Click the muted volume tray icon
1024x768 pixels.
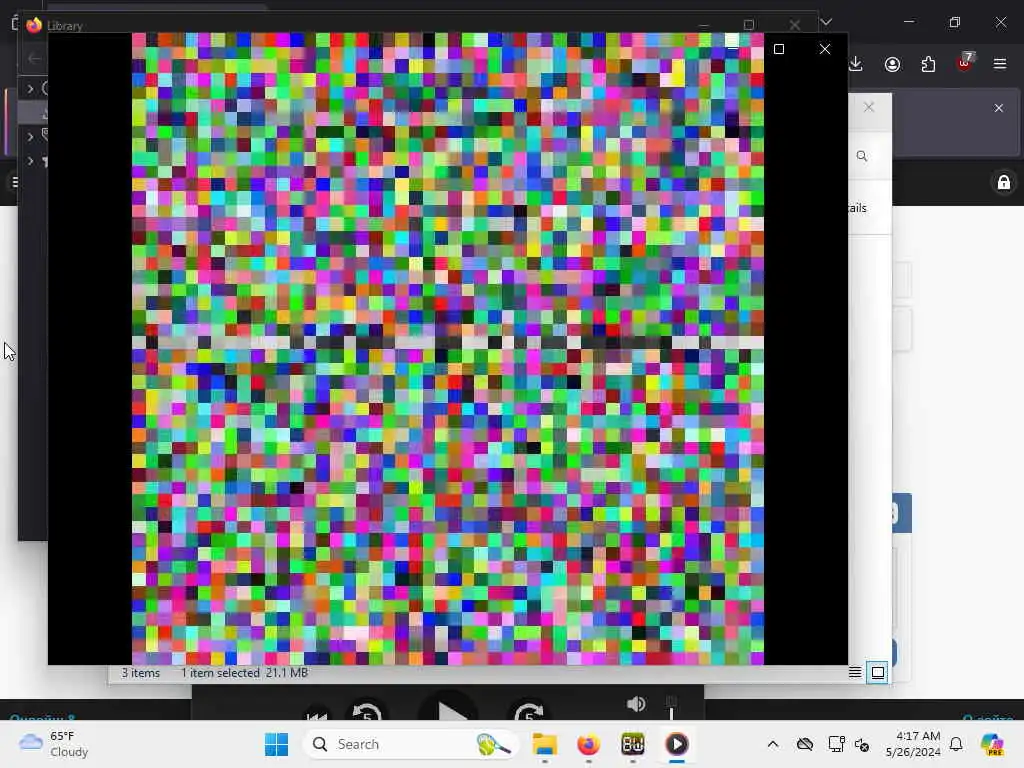click(x=862, y=744)
